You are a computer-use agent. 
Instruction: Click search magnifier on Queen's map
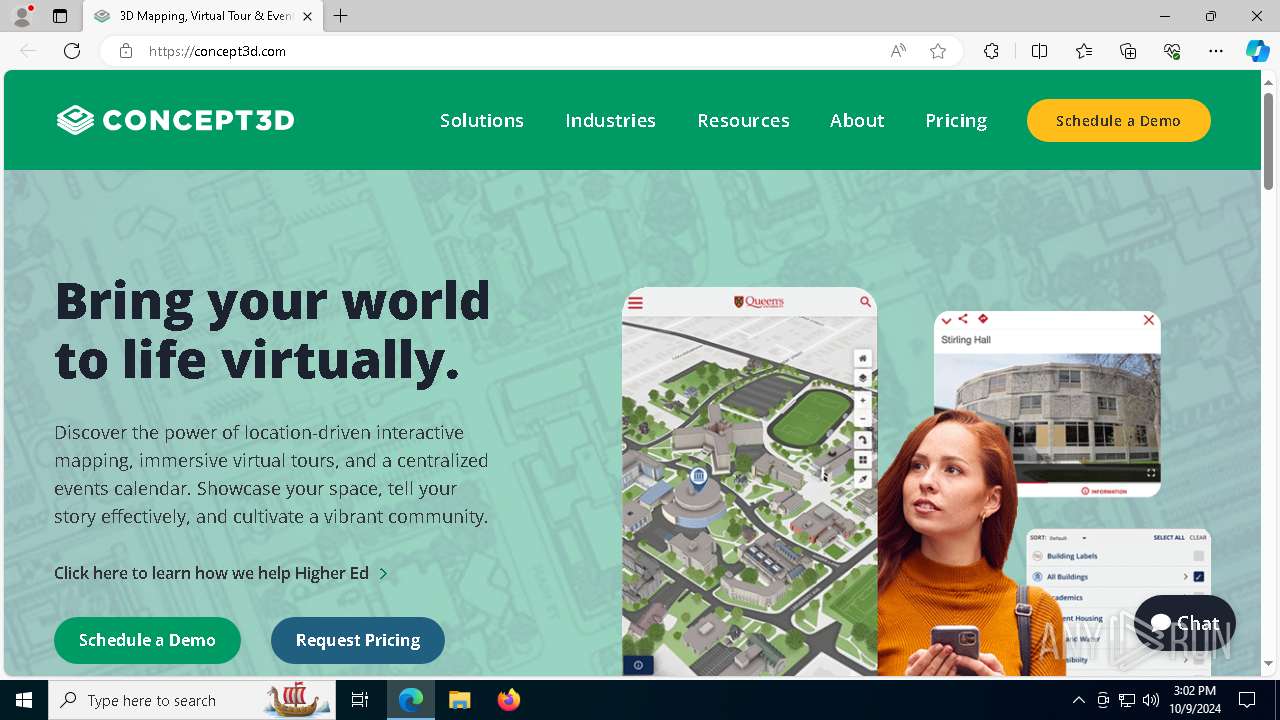click(865, 302)
